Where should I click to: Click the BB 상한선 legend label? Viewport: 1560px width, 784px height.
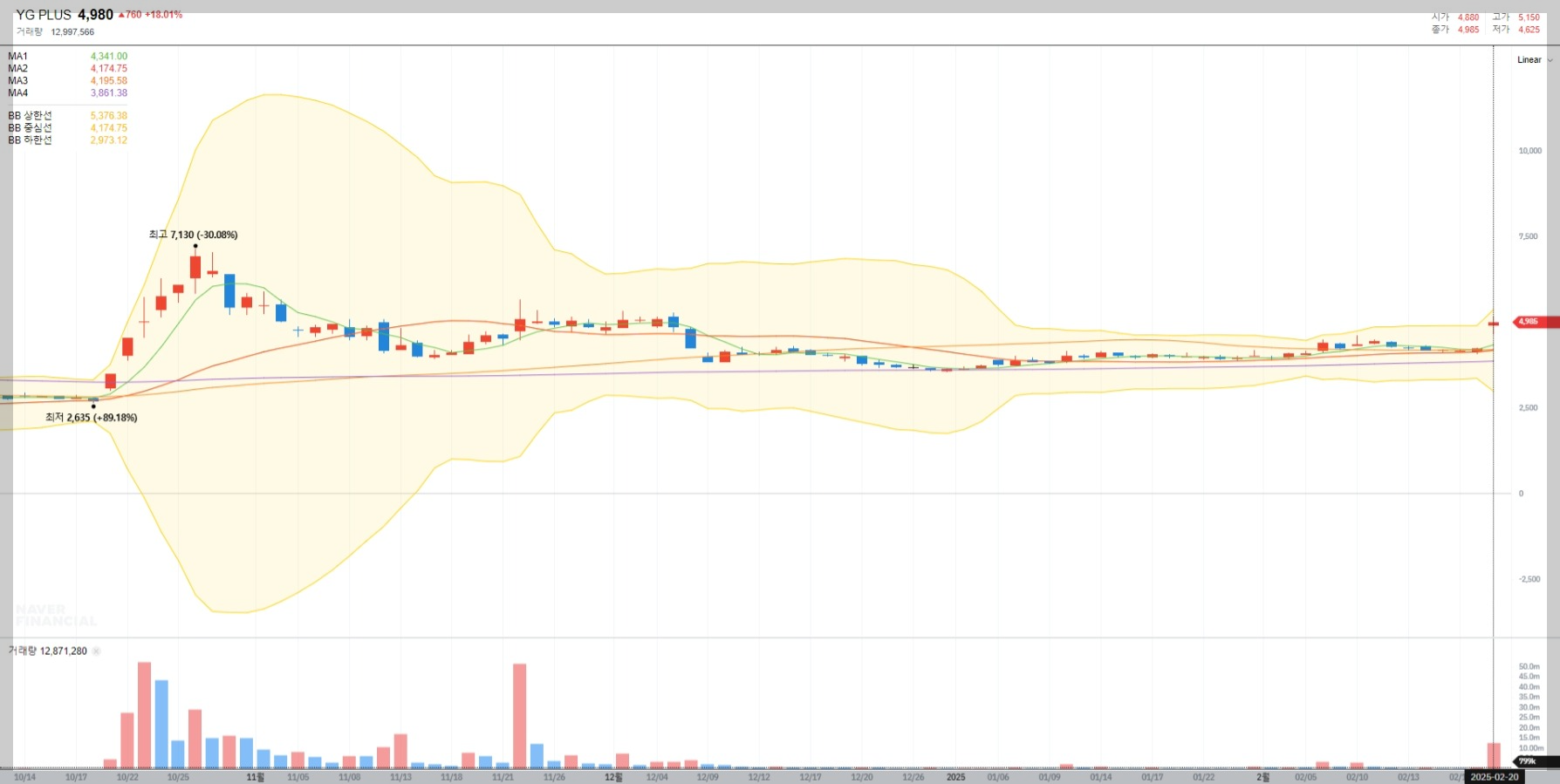click(31, 116)
